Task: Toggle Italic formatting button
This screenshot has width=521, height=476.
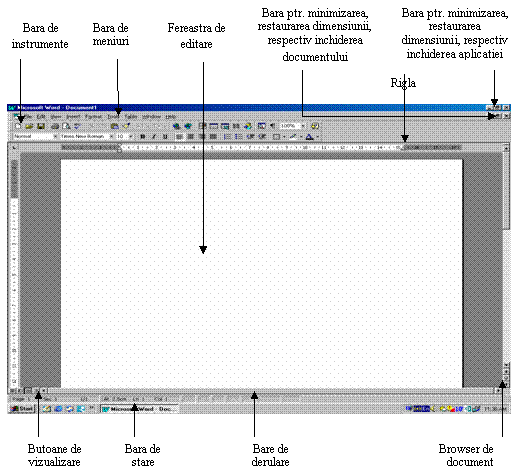Action: (x=154, y=137)
